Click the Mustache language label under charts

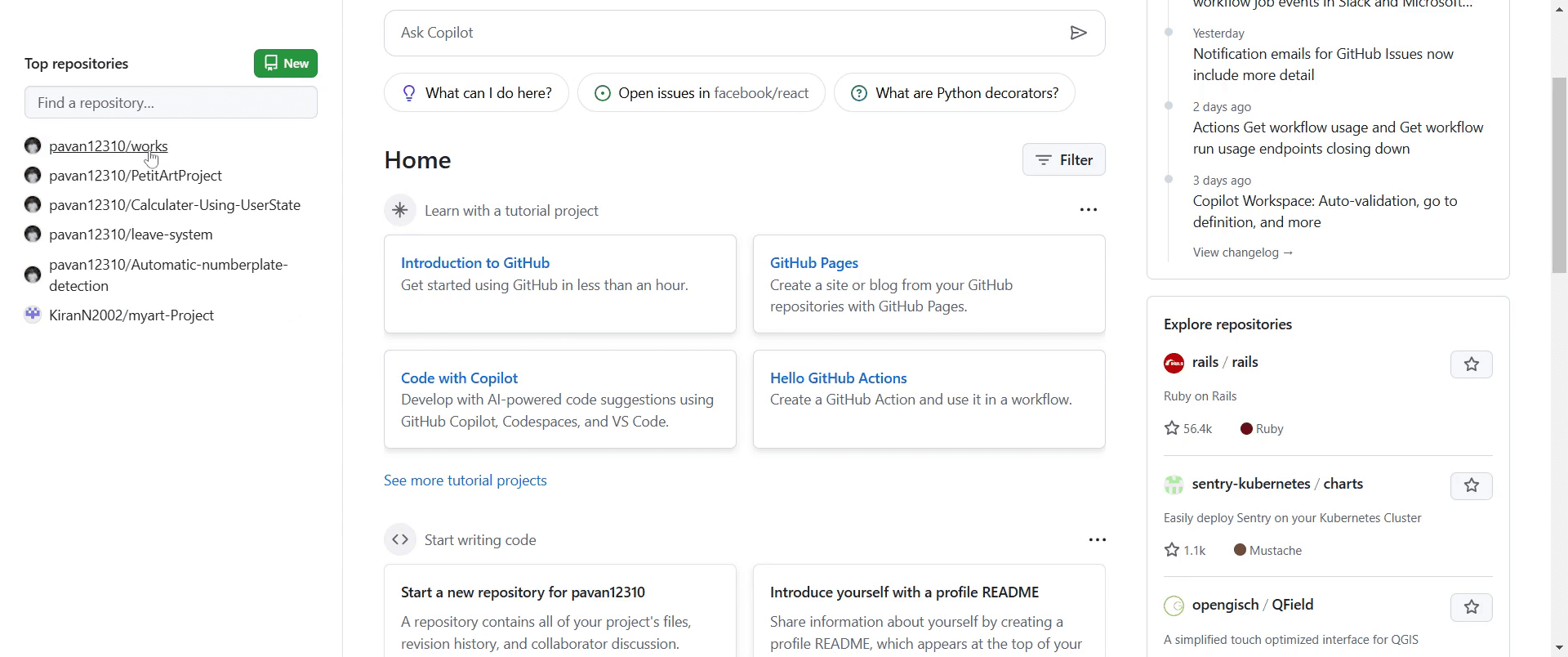[1268, 551]
